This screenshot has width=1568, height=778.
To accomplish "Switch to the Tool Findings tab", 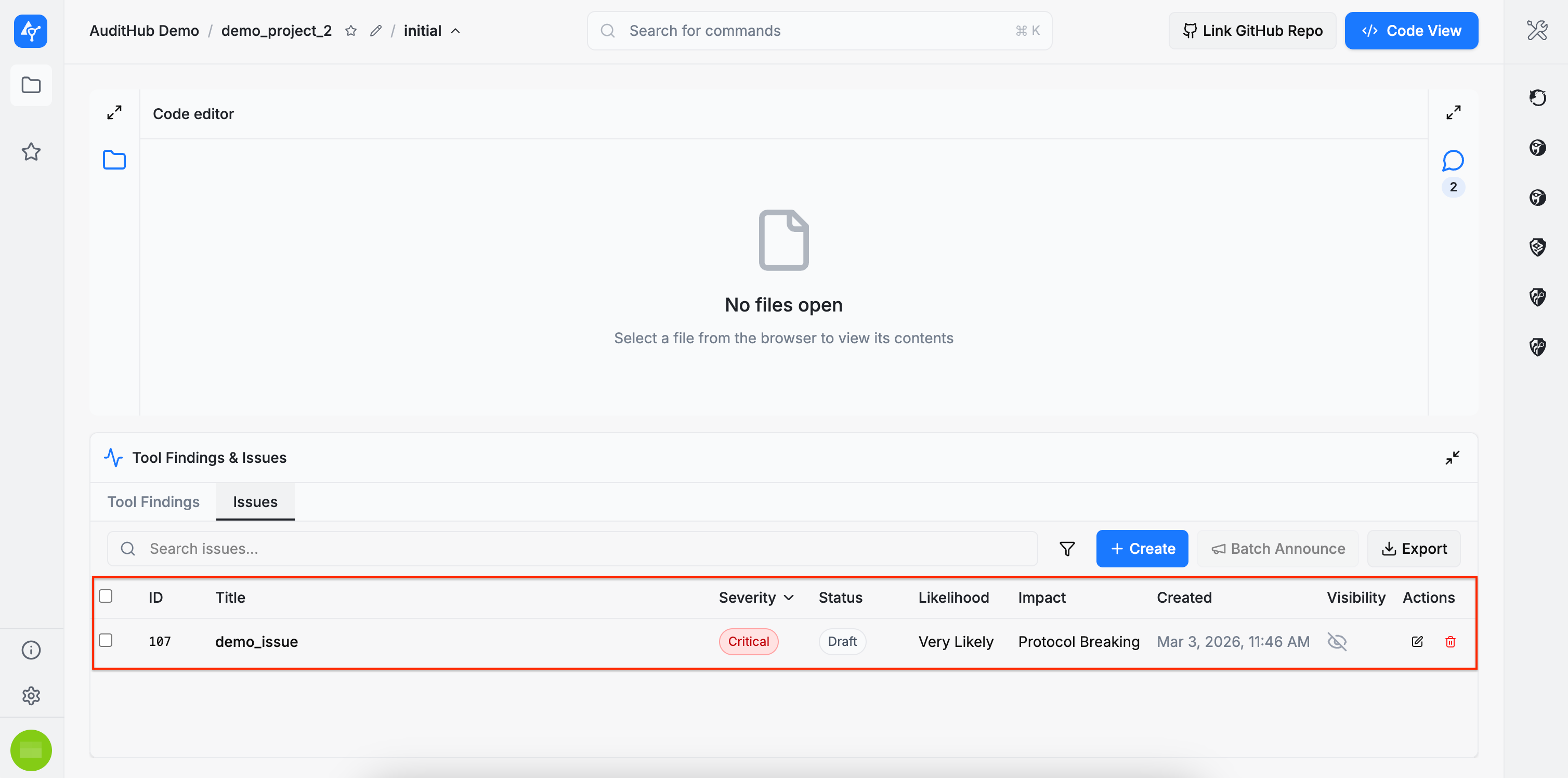I will (153, 502).
